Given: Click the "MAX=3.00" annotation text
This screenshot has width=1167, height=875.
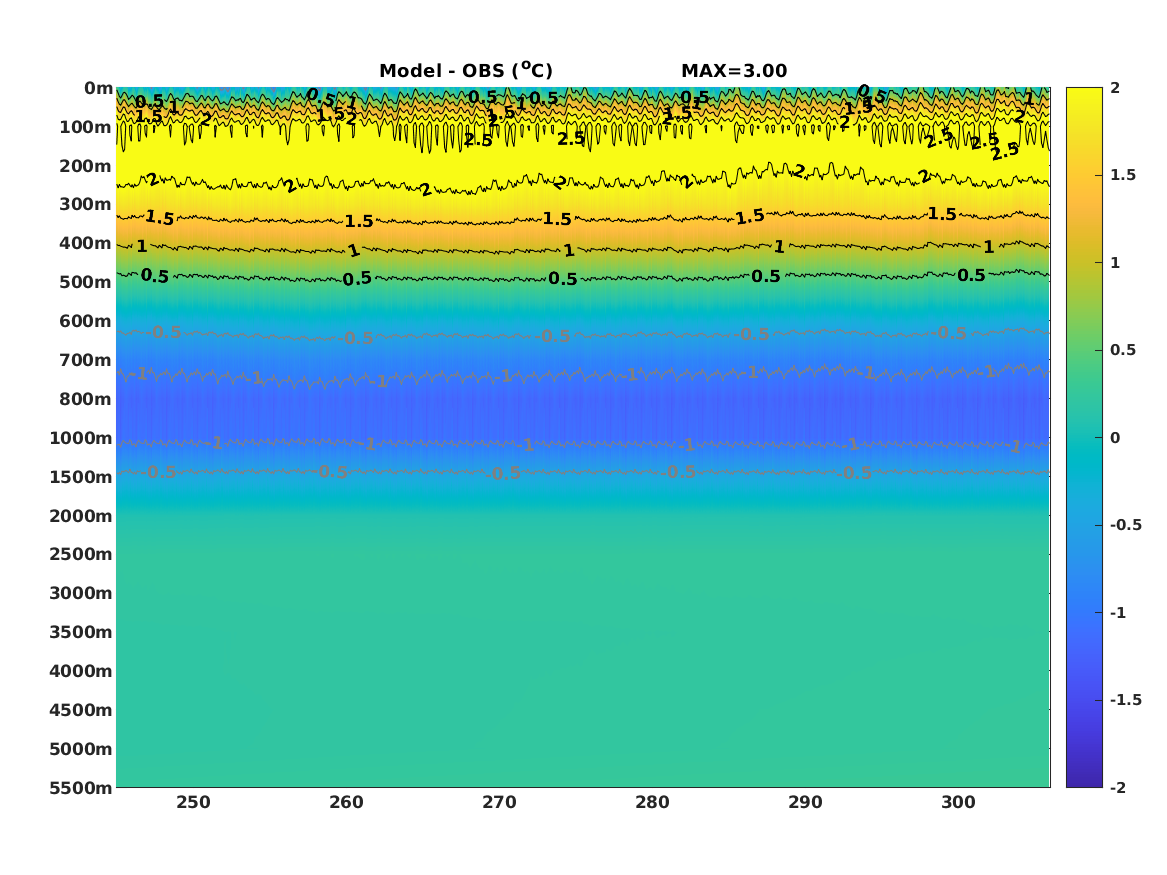Looking at the screenshot, I should coord(734,71).
